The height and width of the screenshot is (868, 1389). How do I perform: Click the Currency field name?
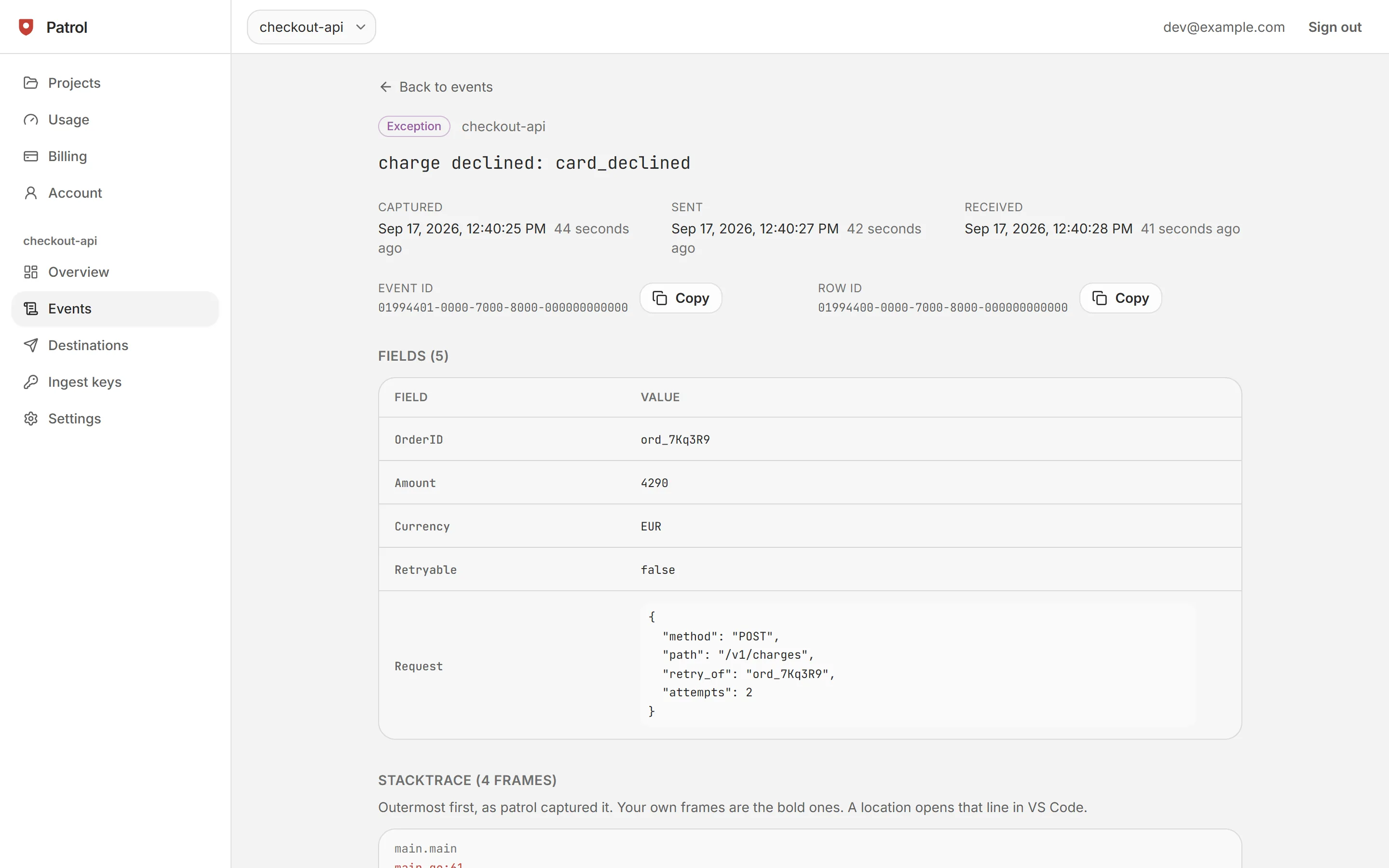pyautogui.click(x=422, y=527)
